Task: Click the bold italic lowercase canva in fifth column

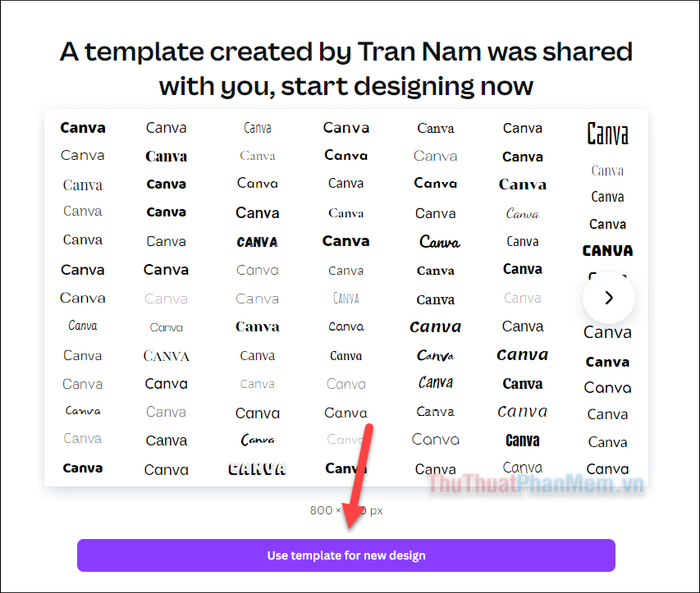Action: [435, 326]
